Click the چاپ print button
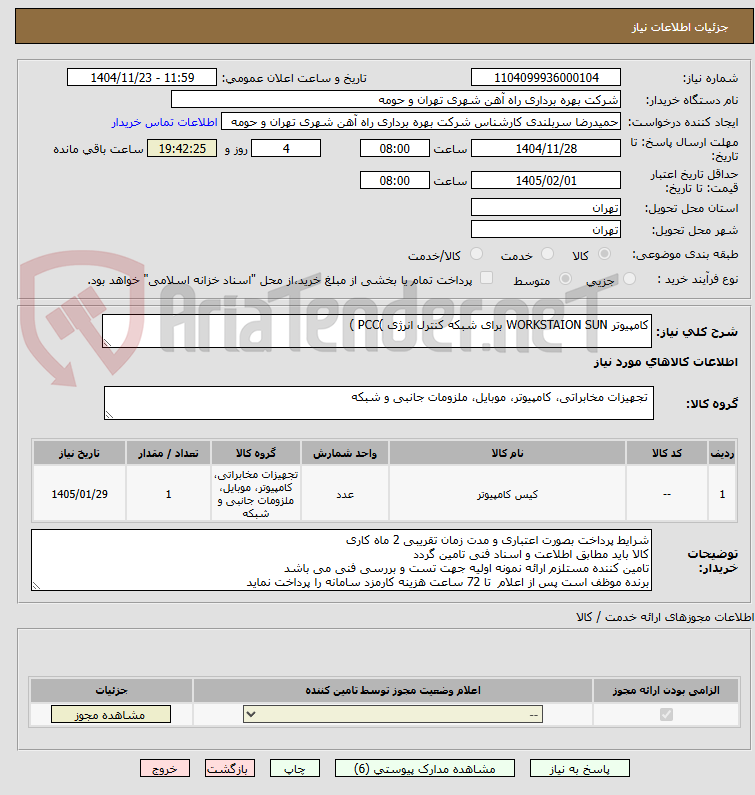Viewport: 755px width, 795px height. tap(295, 769)
